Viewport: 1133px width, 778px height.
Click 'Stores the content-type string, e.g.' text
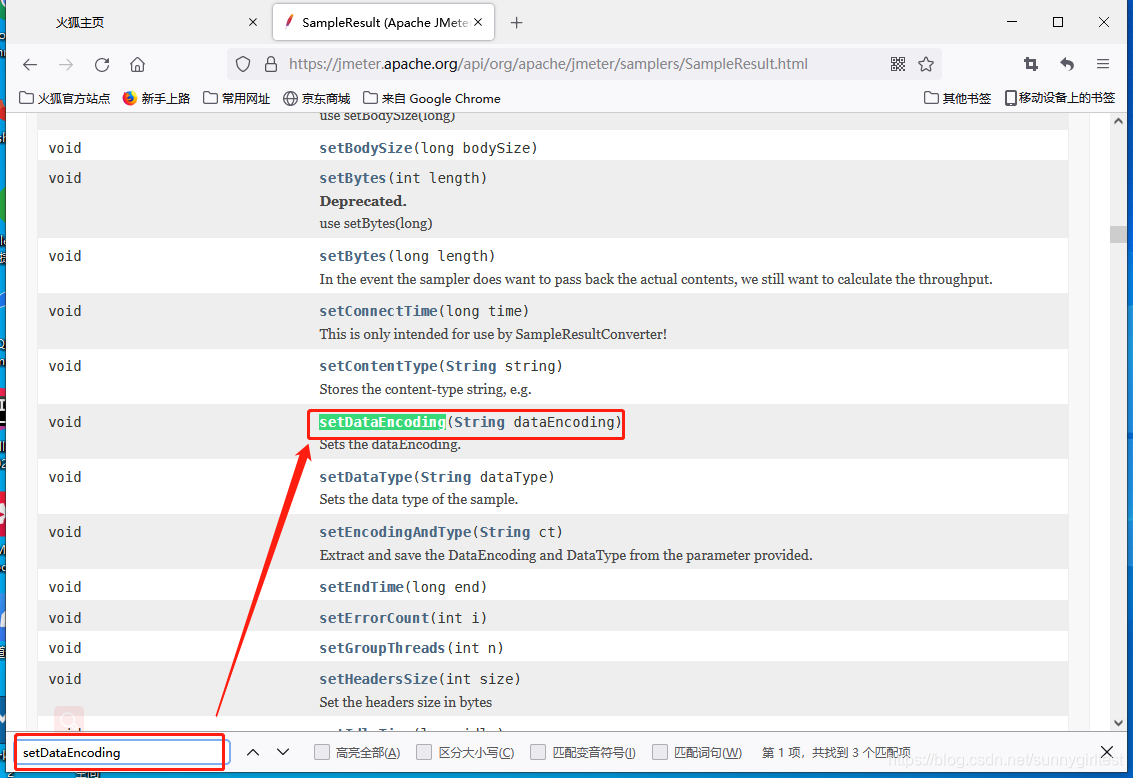coord(425,389)
